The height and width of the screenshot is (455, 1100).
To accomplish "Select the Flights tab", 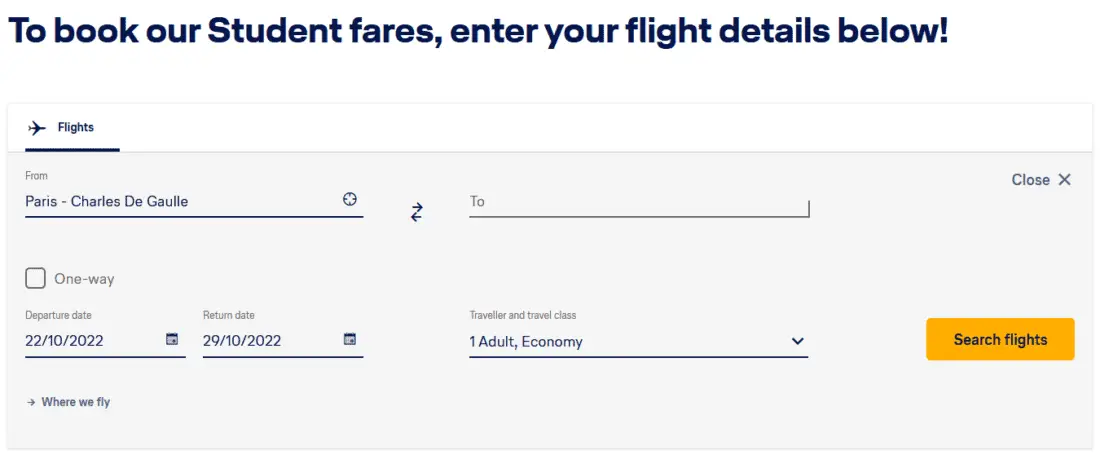I will 75,128.
